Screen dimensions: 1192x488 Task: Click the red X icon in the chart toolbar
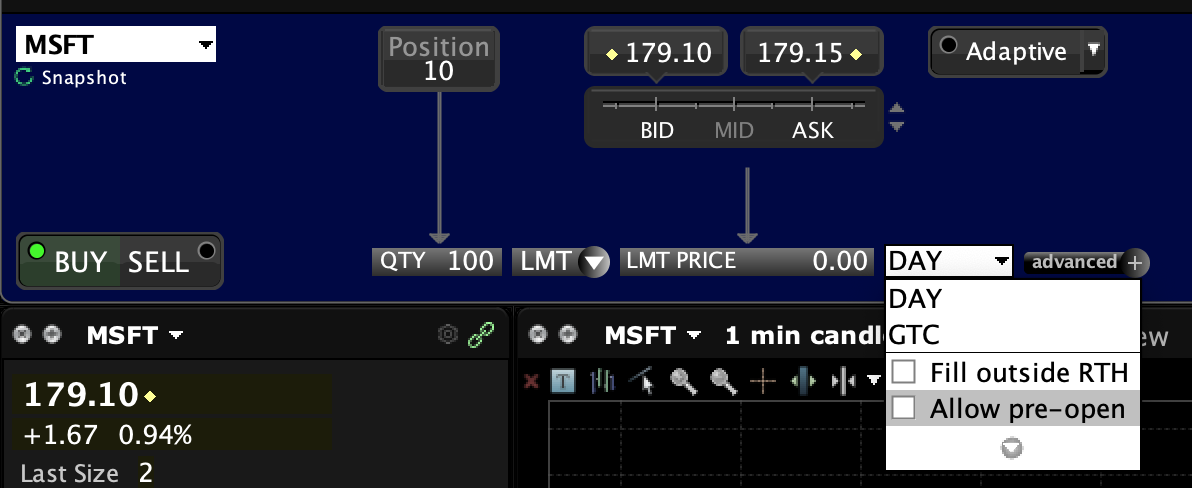[531, 380]
